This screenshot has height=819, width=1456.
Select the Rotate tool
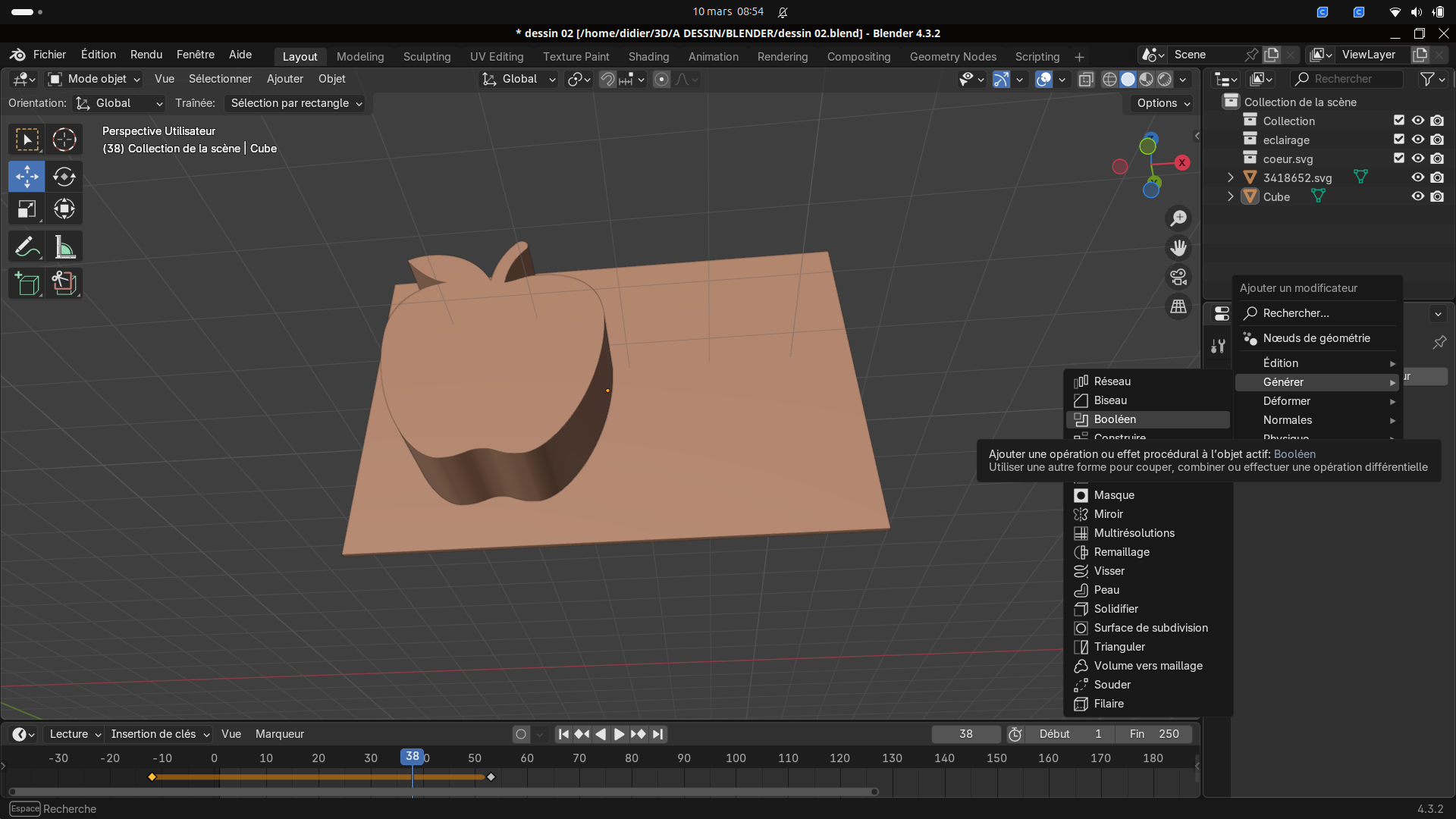point(64,176)
